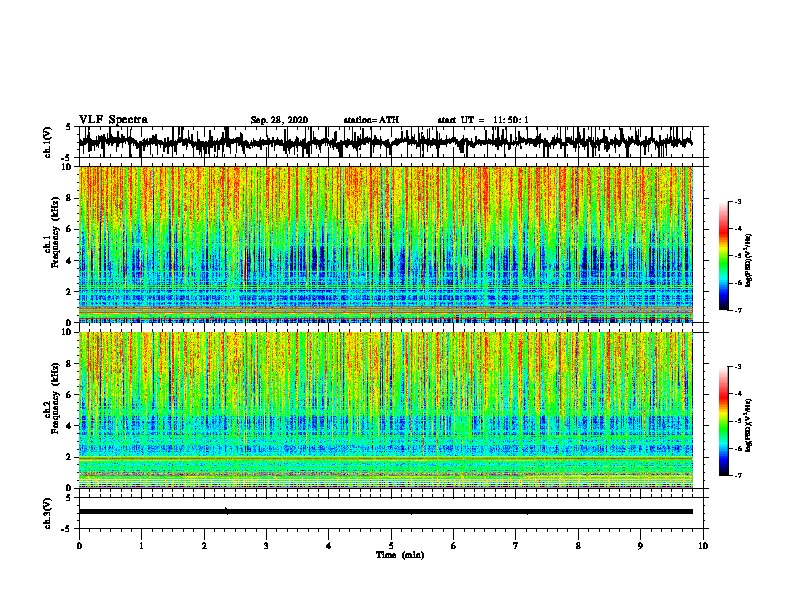The height and width of the screenshot is (612, 792).
Task: Click the ch.1 voltage waveform trace
Action: click(x=385, y=142)
